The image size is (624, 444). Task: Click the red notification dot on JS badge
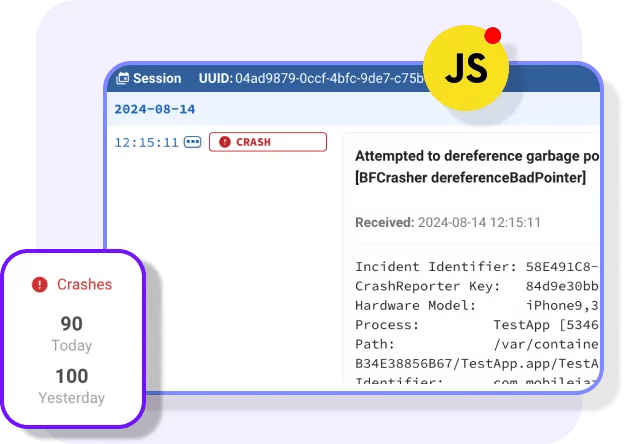(493, 35)
